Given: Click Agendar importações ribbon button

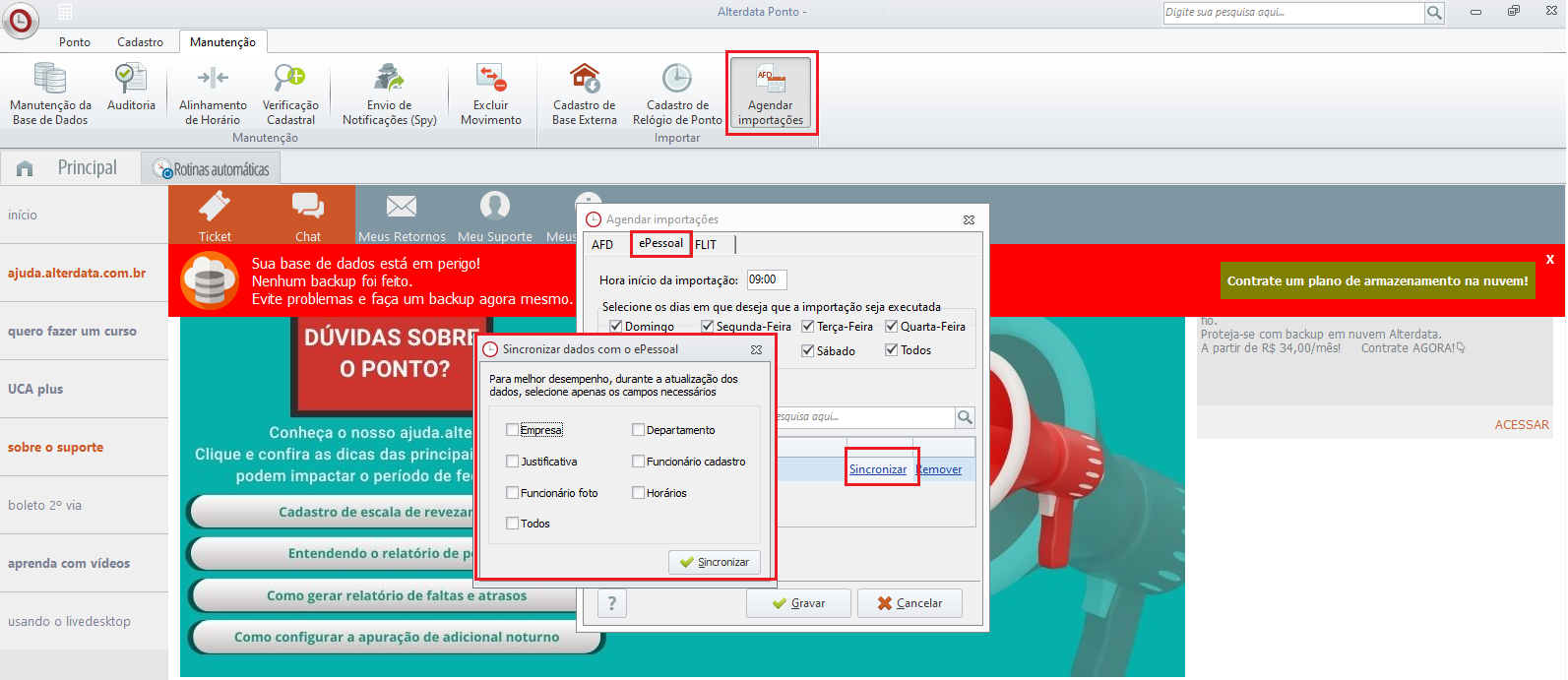Looking at the screenshot, I should [771, 93].
